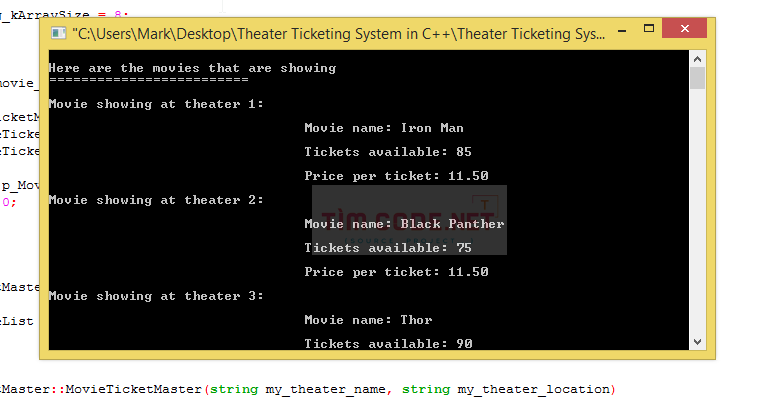
Task: Click 'my_theater_location' parameter in code editor
Action: pyautogui.click(x=533, y=390)
